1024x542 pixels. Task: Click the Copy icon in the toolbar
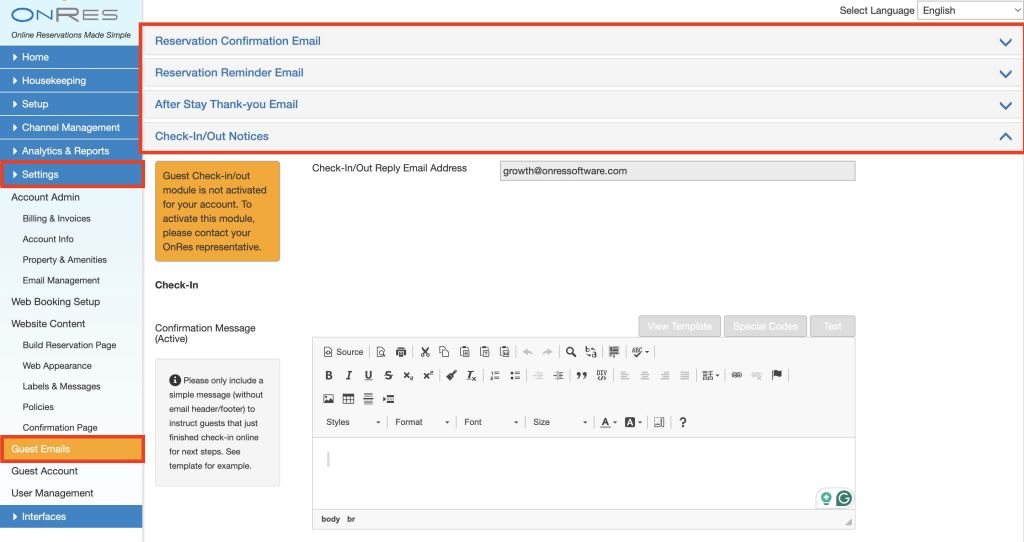444,352
